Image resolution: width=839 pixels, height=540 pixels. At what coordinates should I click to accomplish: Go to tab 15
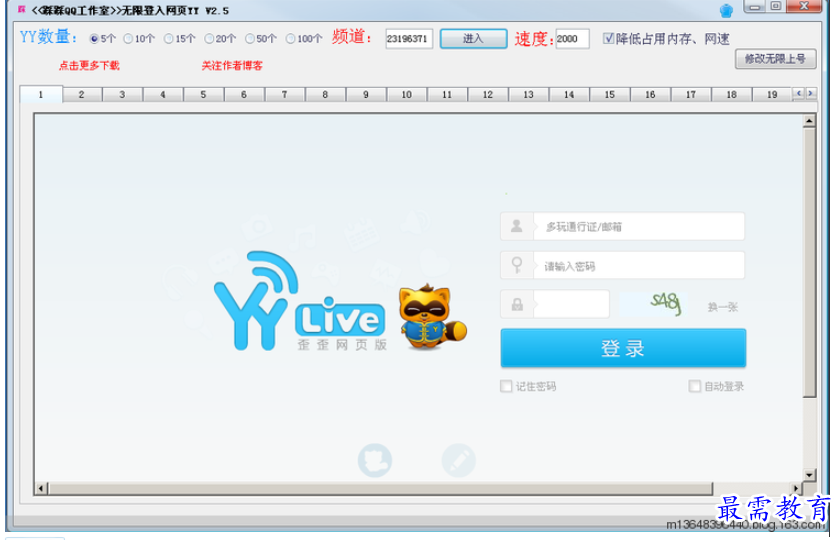click(x=610, y=95)
